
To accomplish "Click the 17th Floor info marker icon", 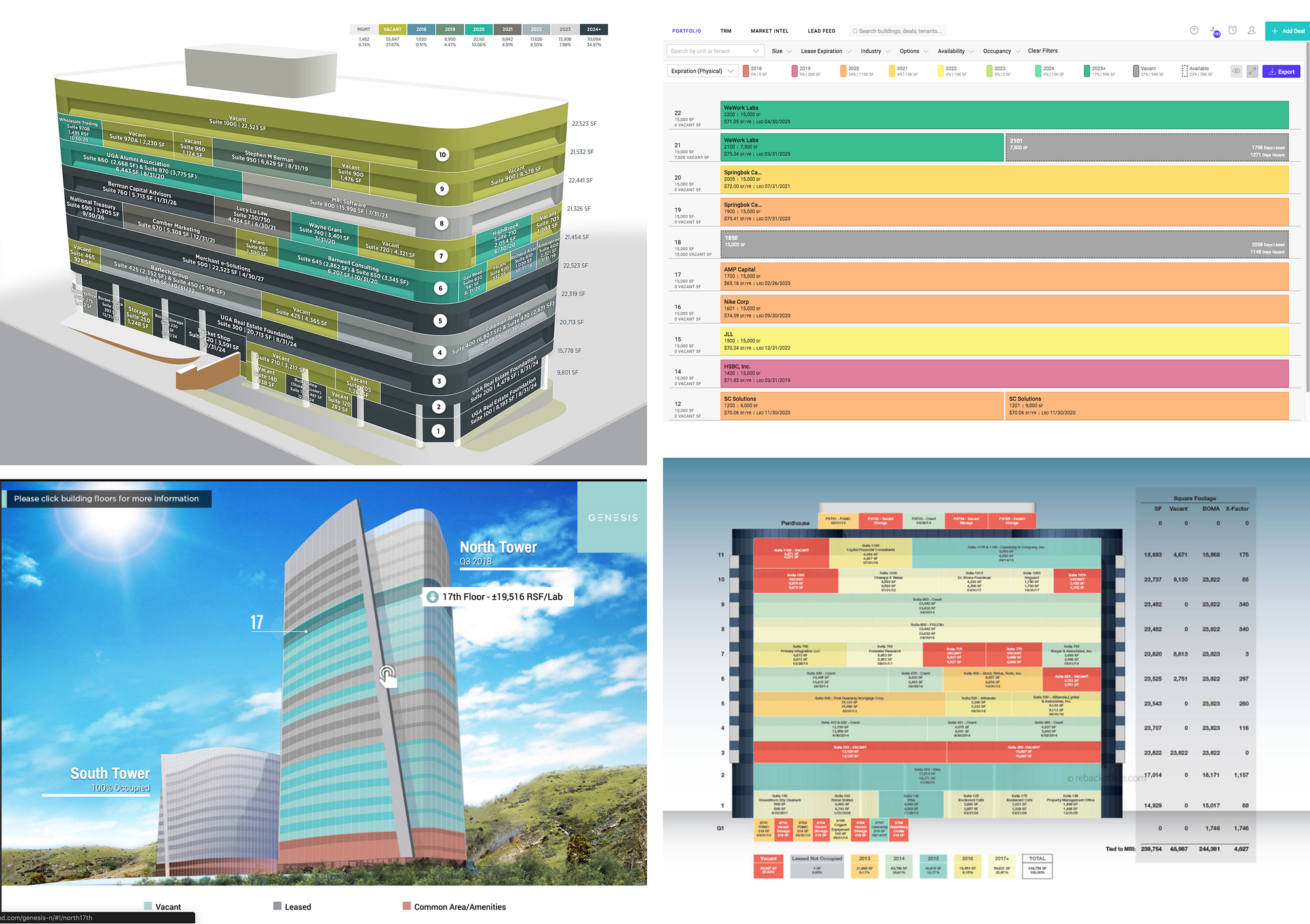I will click(432, 597).
